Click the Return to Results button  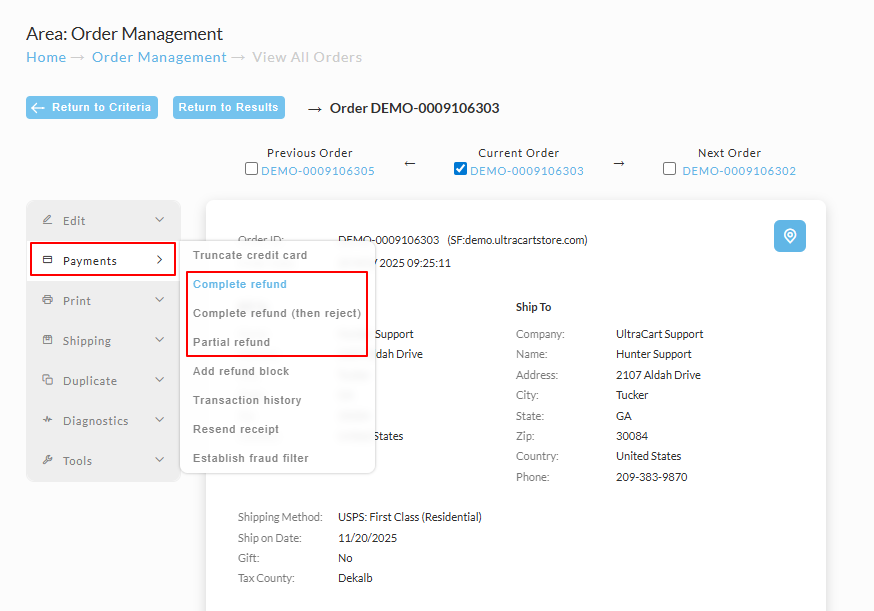(x=229, y=108)
